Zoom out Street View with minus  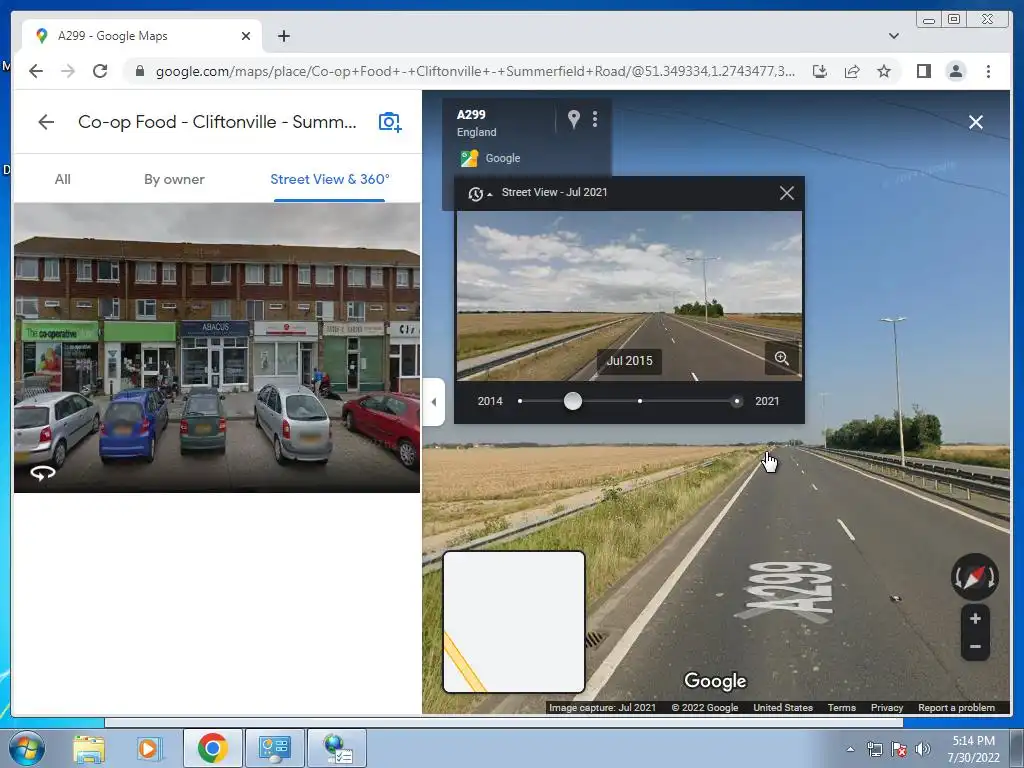coord(975,647)
